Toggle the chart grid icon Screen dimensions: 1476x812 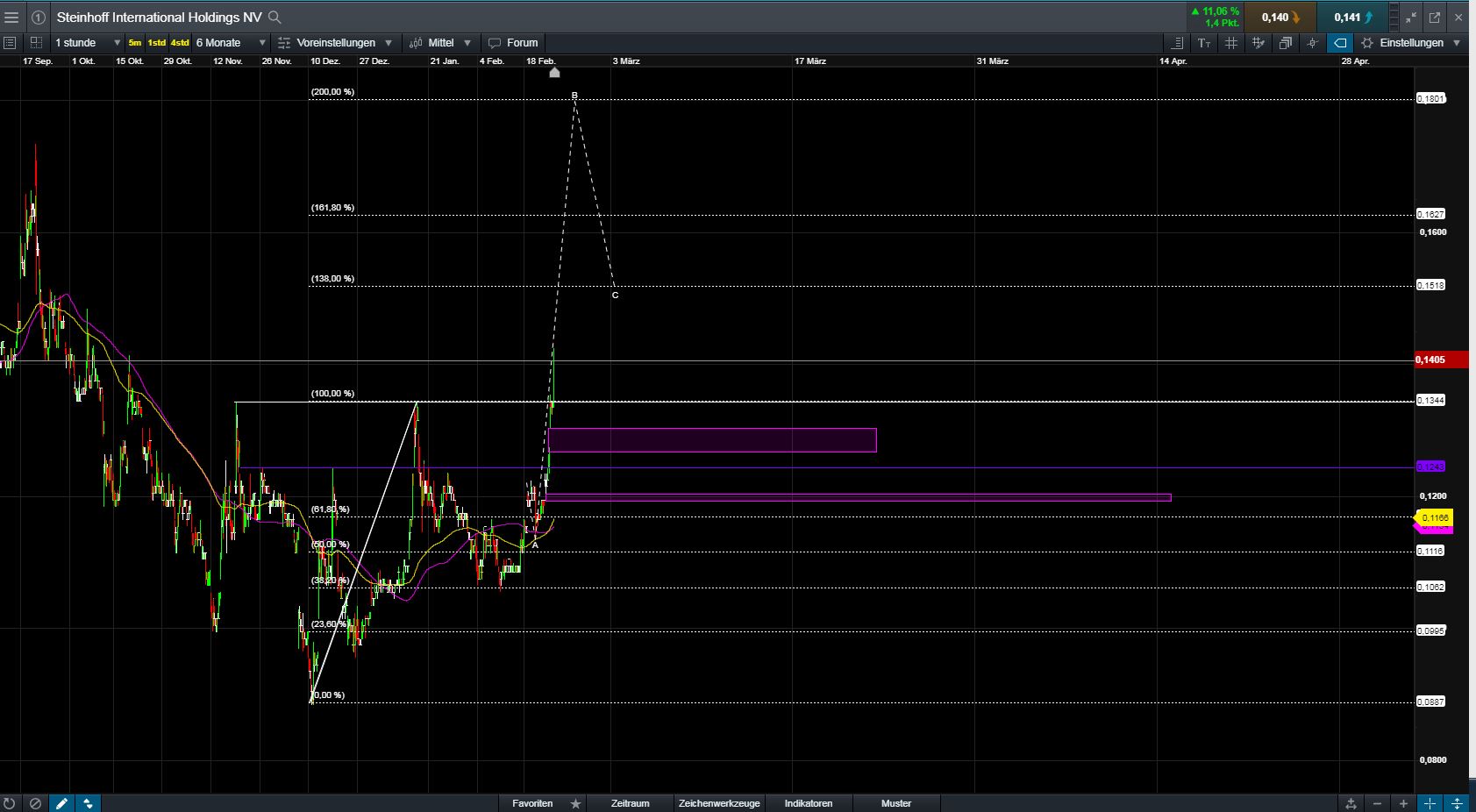pyautogui.click(x=1231, y=42)
